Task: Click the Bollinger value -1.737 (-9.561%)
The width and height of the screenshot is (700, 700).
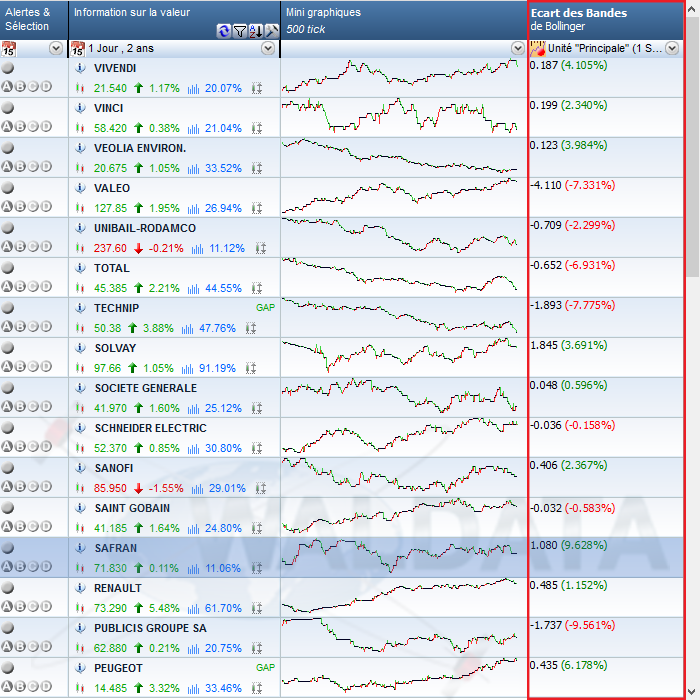Action: tap(572, 625)
